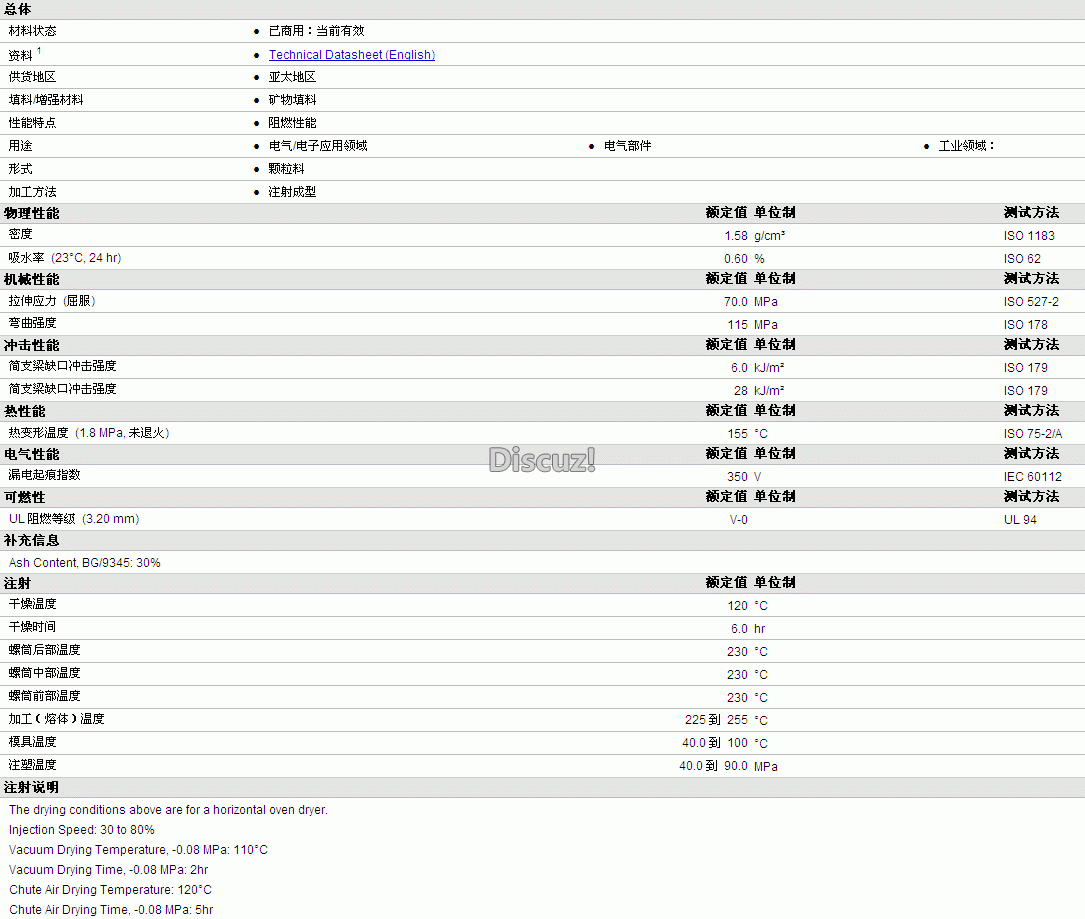Screen dimensions: 1085x919
Task: Click the ISO 178 test method
Action: click(x=1025, y=325)
